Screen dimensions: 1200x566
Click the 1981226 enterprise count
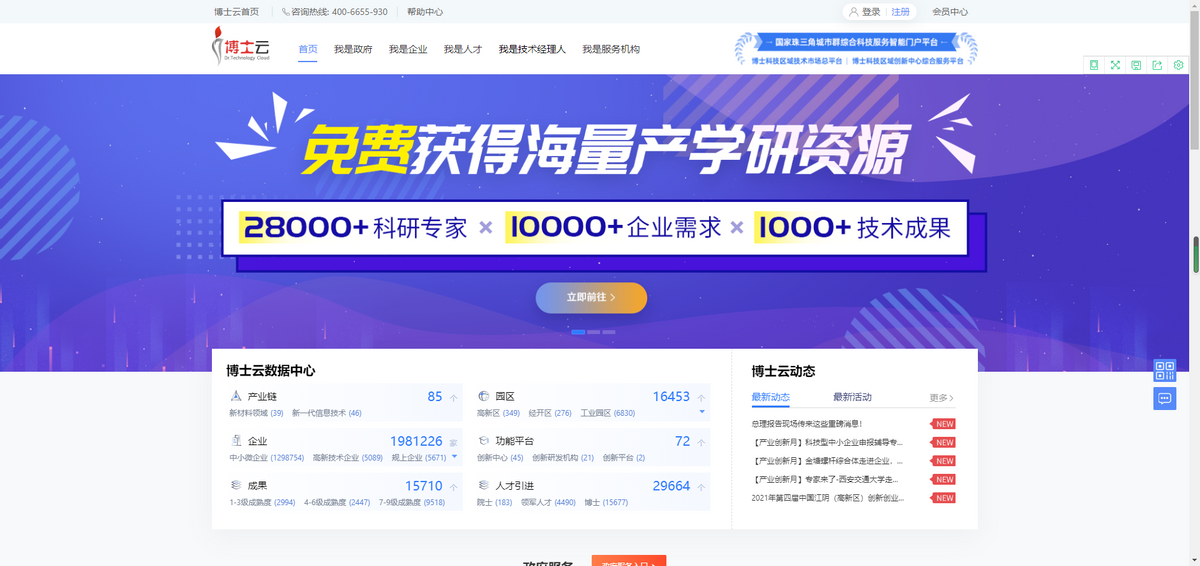coord(416,441)
